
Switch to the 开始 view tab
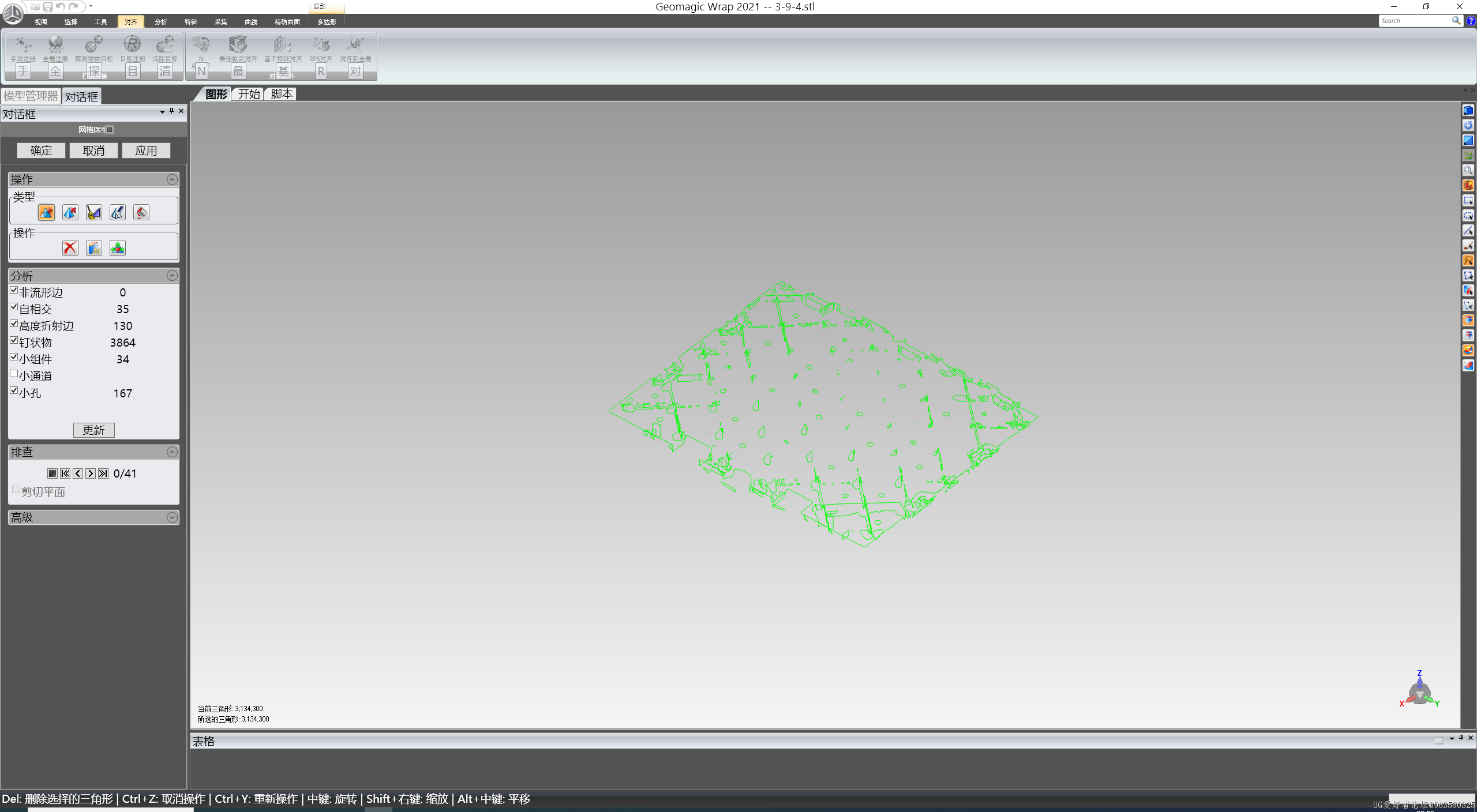(x=249, y=94)
